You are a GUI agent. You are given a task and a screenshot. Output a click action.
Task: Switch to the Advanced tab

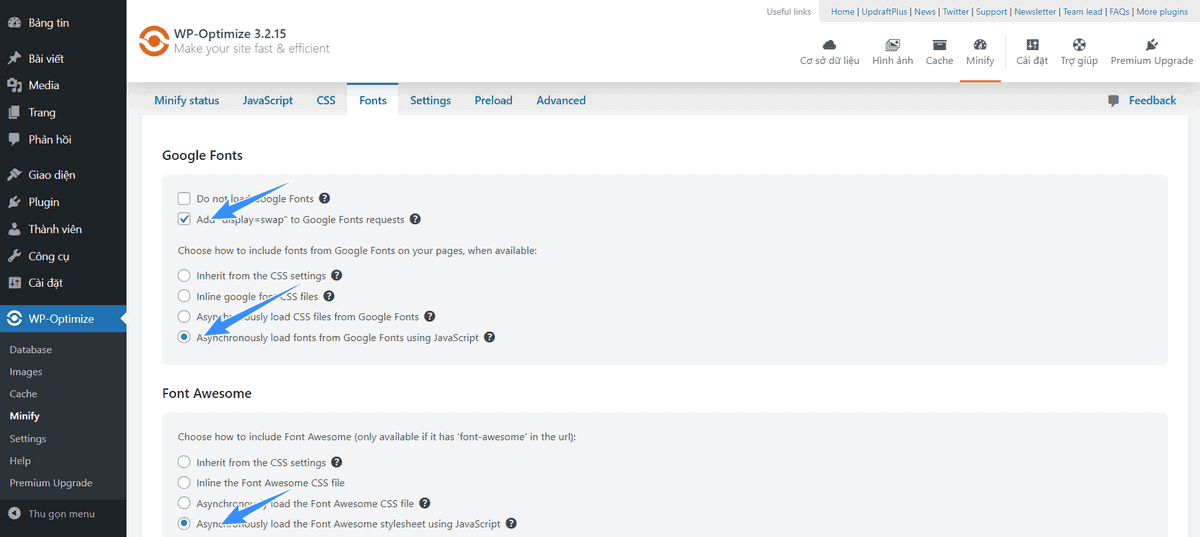[561, 100]
